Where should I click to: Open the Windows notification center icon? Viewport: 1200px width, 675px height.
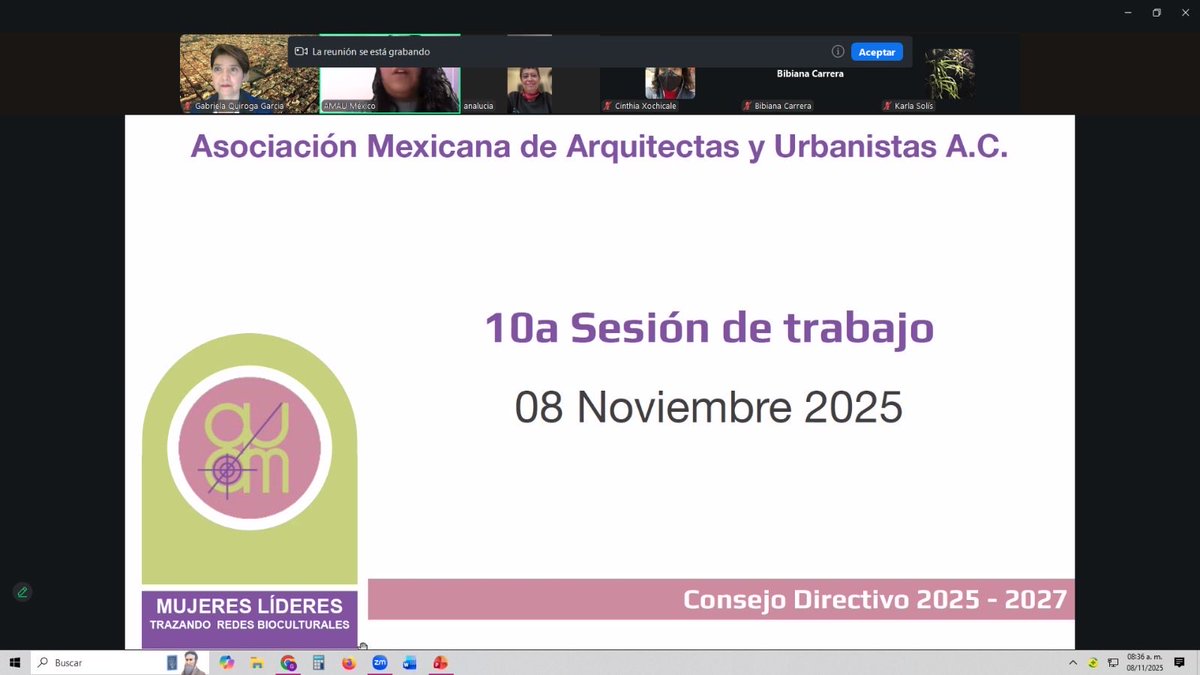(x=1180, y=663)
